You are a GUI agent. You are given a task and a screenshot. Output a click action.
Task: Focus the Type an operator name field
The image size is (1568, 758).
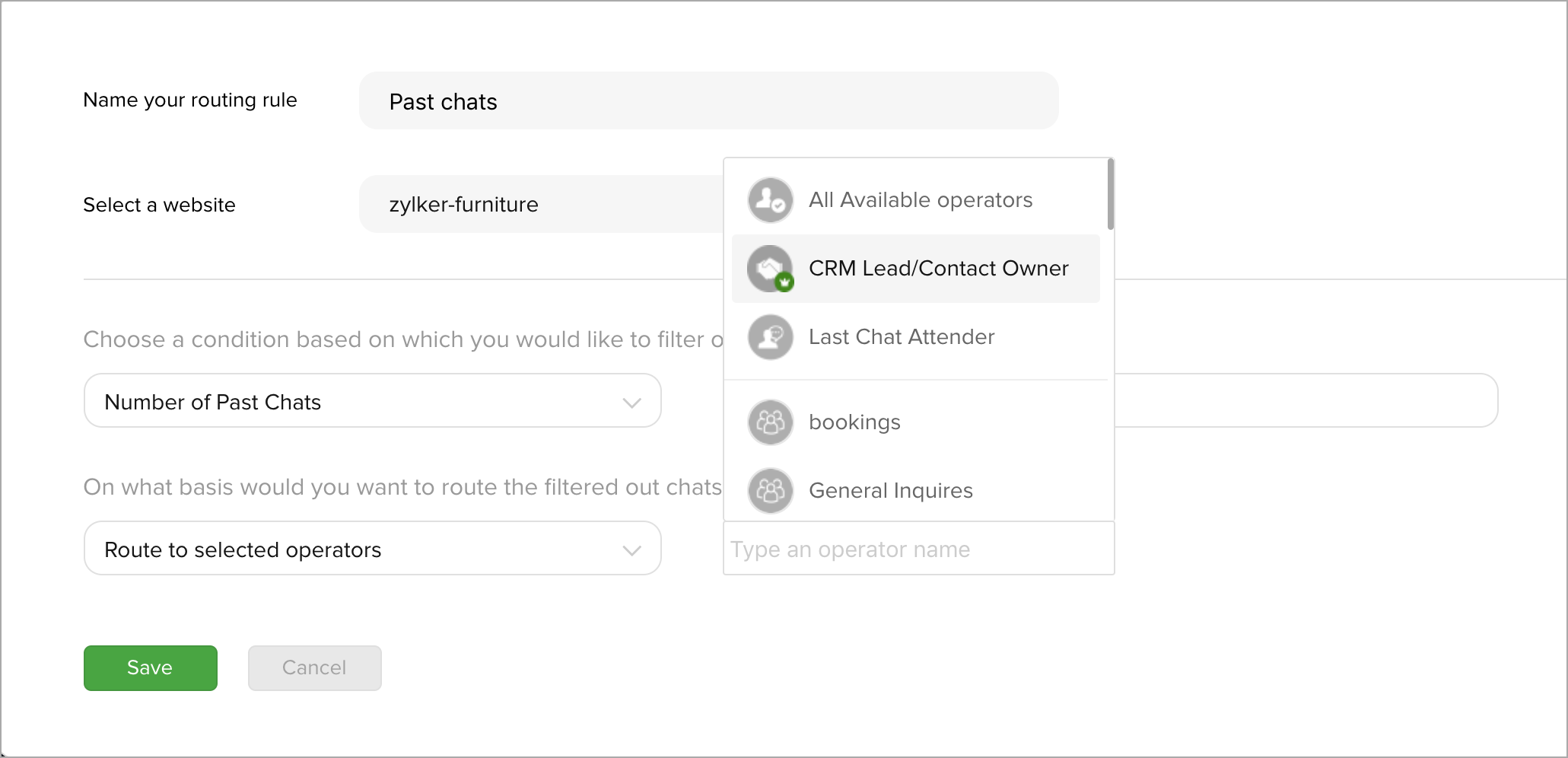918,549
